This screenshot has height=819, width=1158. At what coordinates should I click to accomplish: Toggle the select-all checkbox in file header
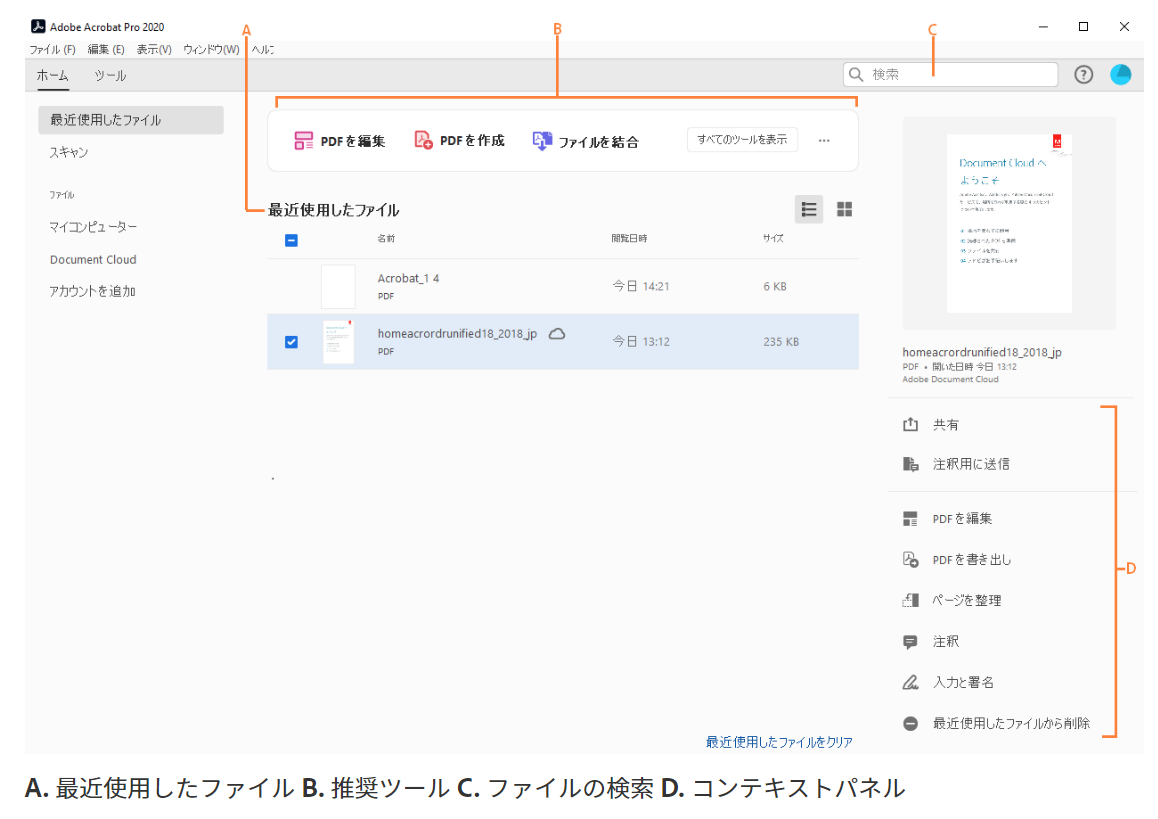point(291,240)
